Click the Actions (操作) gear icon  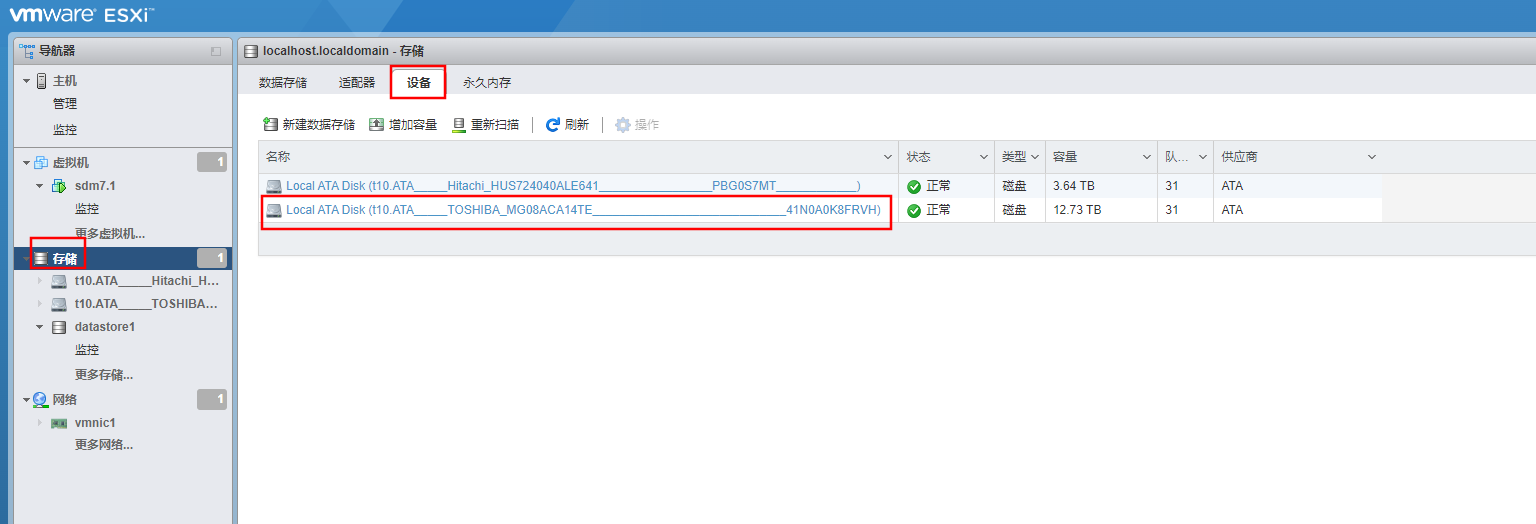(623, 125)
